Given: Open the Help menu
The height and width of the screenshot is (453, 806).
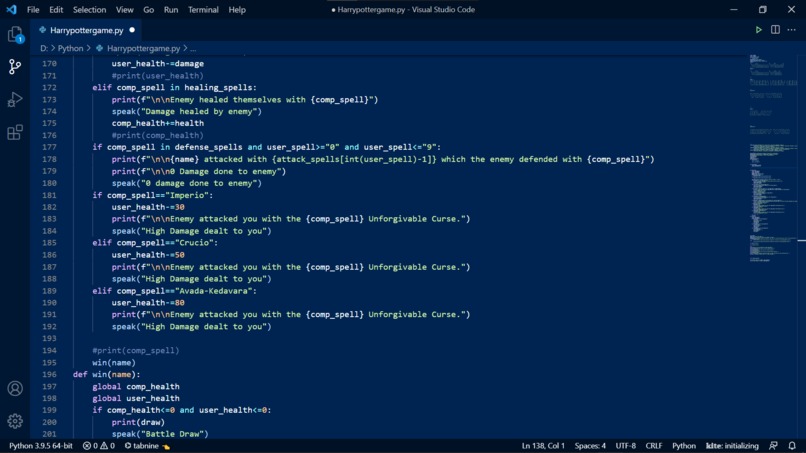Looking at the screenshot, I should (237, 10).
